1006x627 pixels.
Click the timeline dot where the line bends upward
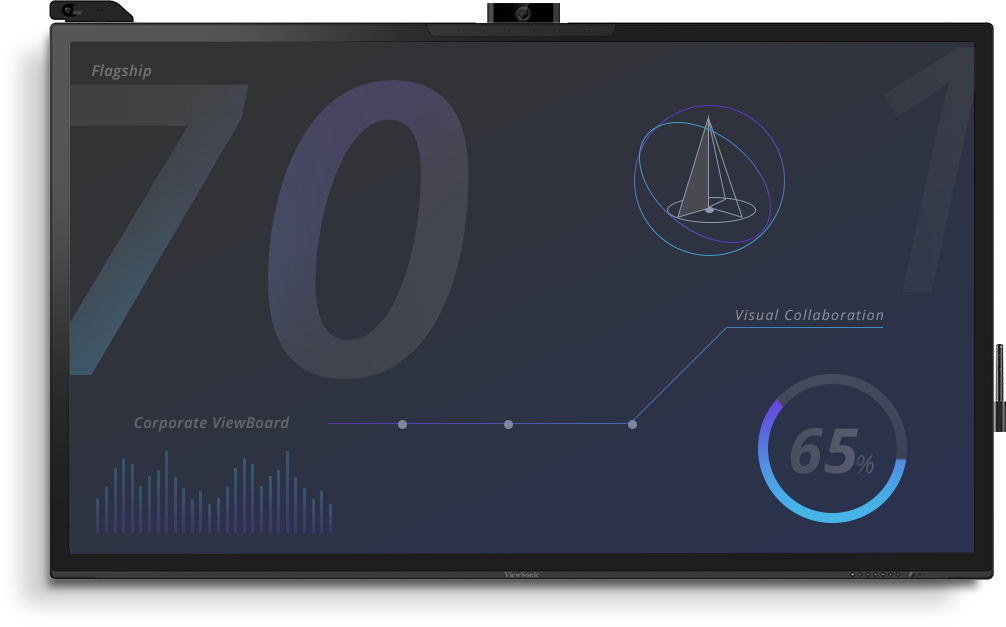632,425
